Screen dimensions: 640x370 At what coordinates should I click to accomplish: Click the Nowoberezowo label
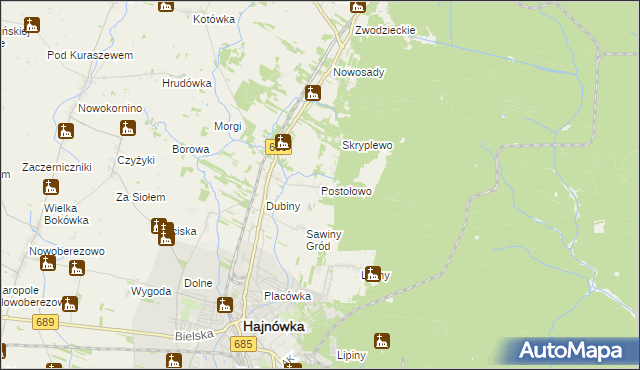[x=67, y=251]
